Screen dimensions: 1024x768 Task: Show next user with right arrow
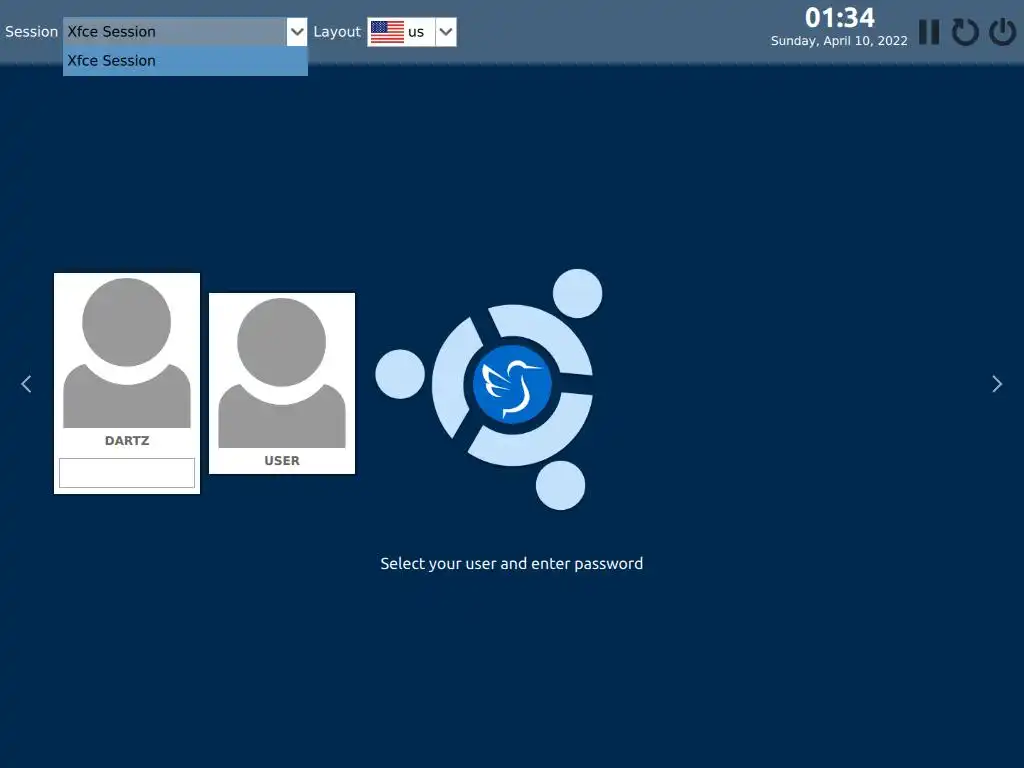[x=997, y=384]
